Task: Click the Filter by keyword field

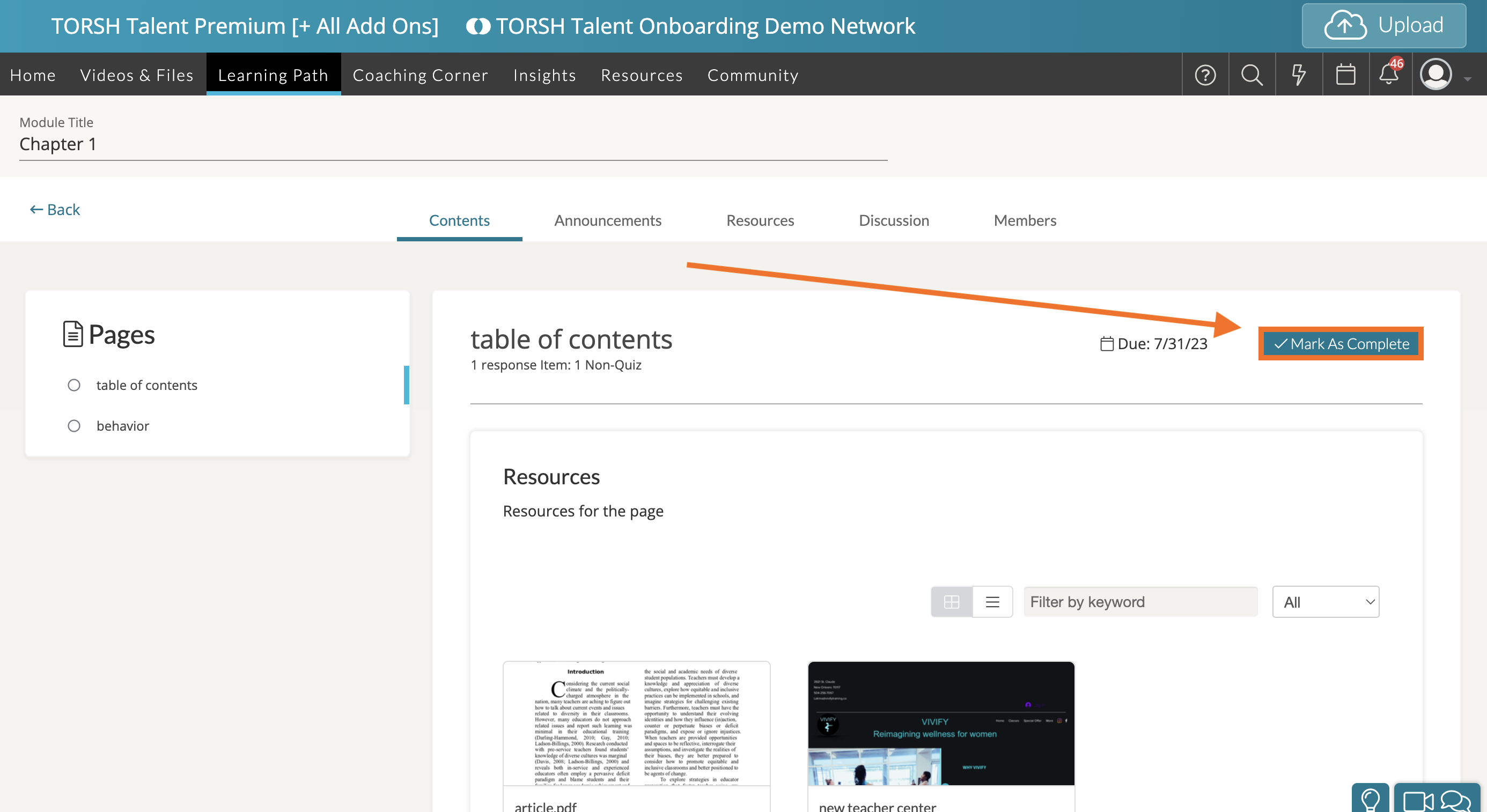Action: coord(1140,602)
